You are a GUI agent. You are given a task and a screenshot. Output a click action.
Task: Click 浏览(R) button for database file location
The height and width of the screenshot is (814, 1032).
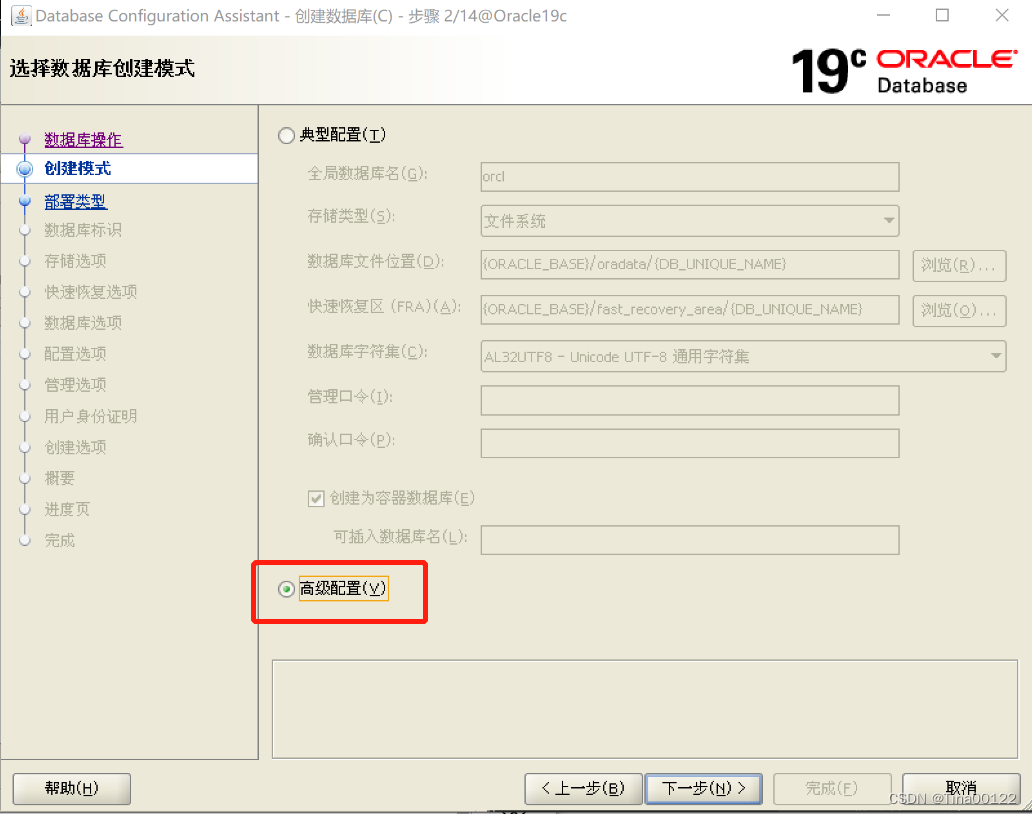pyautogui.click(x=959, y=265)
